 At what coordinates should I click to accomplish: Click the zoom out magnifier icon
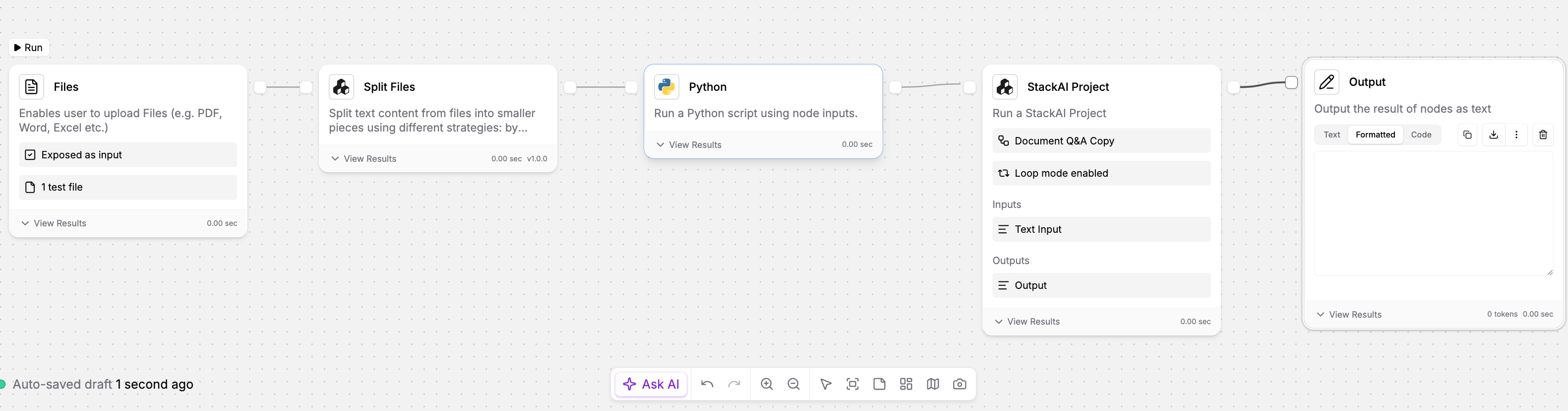click(793, 384)
